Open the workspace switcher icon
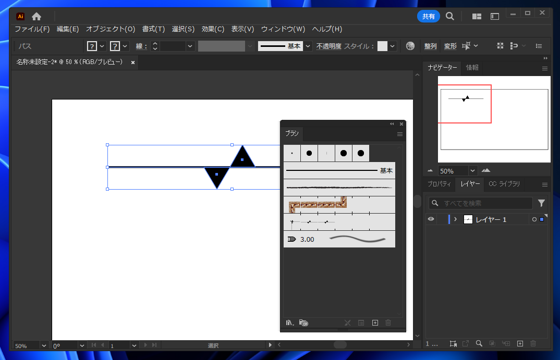 coord(495,16)
